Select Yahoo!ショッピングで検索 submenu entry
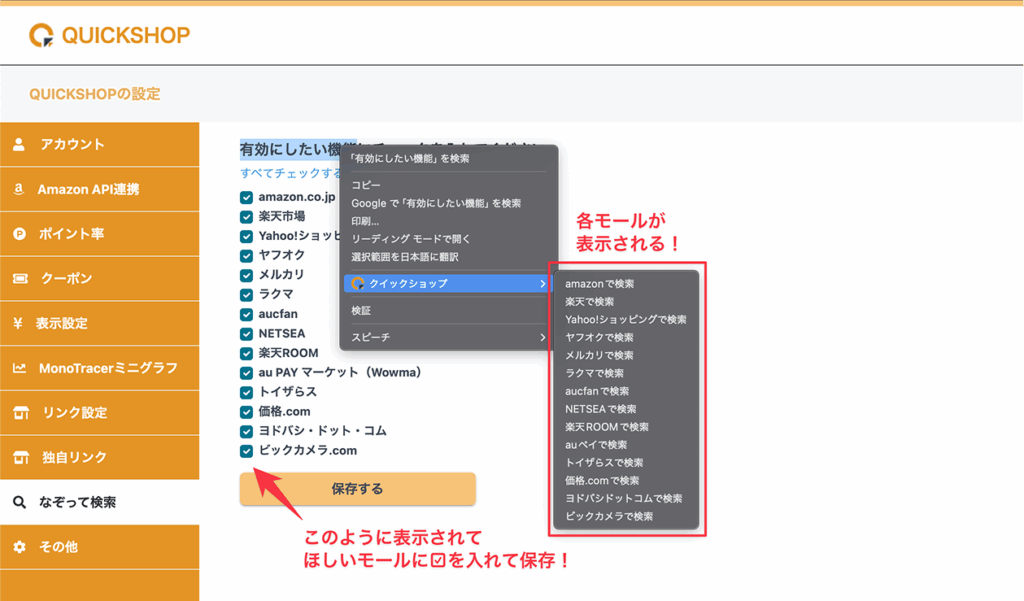The image size is (1024, 601). [x=626, y=319]
